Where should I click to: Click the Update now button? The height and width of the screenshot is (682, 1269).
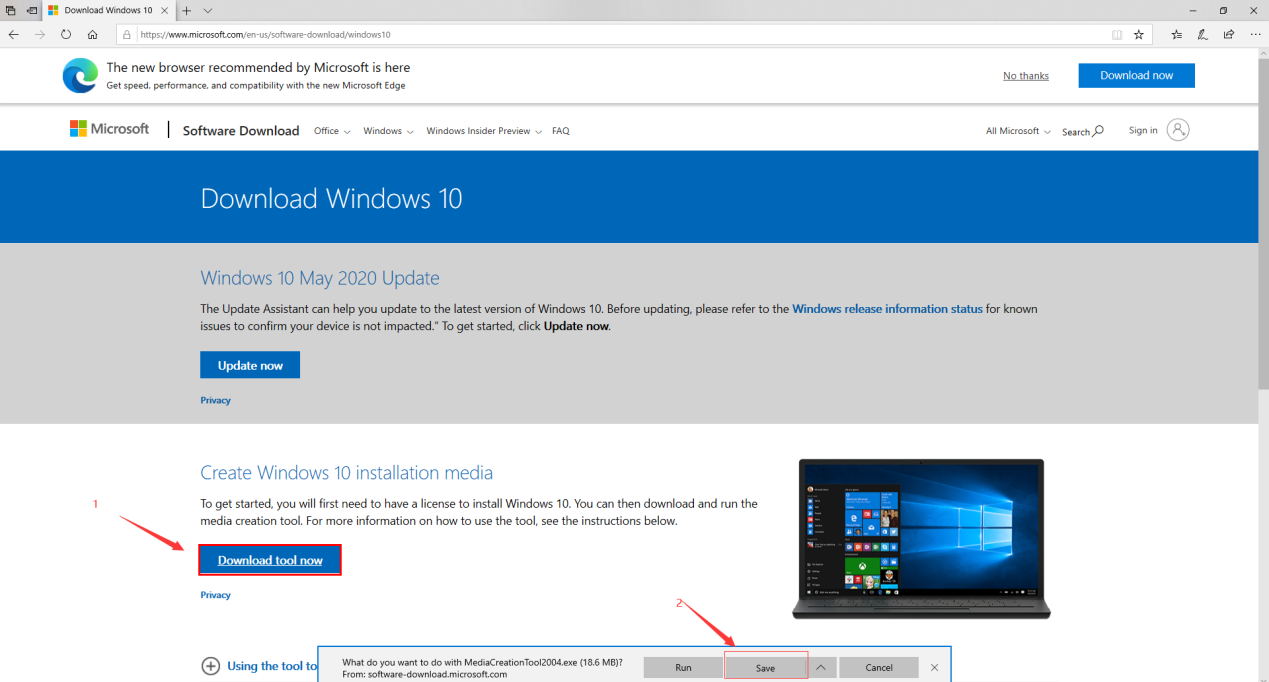tap(250, 365)
